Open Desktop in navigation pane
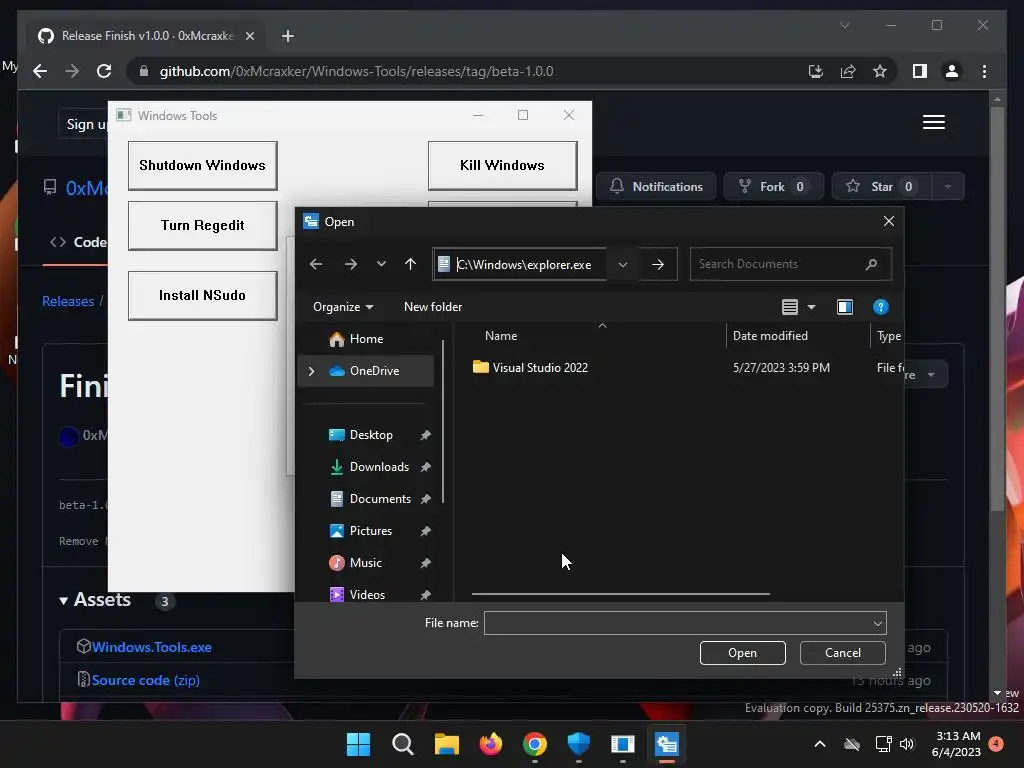This screenshot has width=1024, height=768. pos(371,435)
